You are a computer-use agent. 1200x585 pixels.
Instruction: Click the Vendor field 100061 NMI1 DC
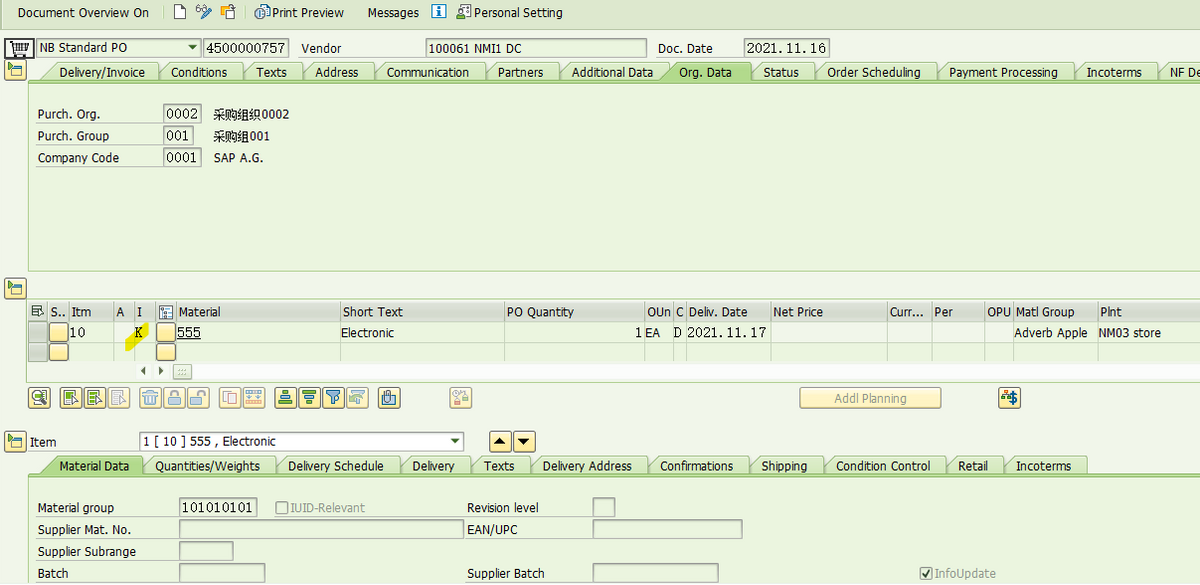[x=536, y=48]
